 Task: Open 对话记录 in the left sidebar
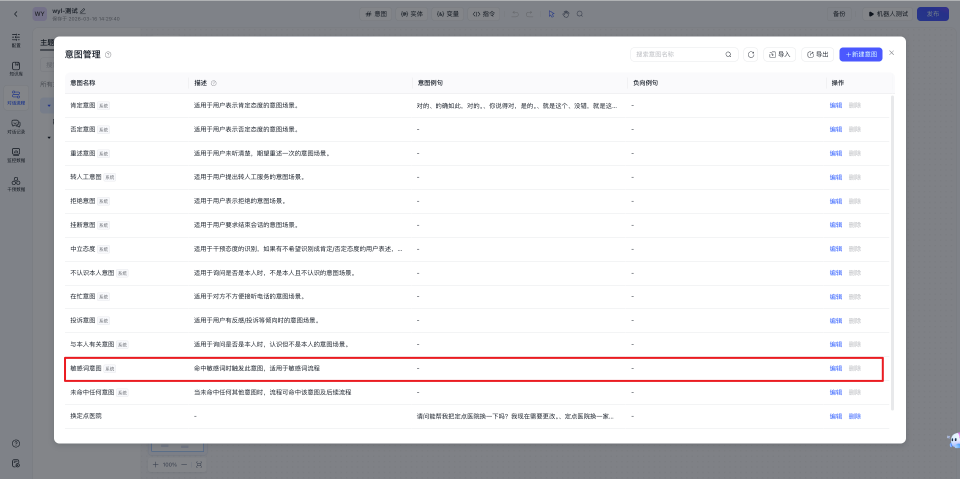coord(16,126)
